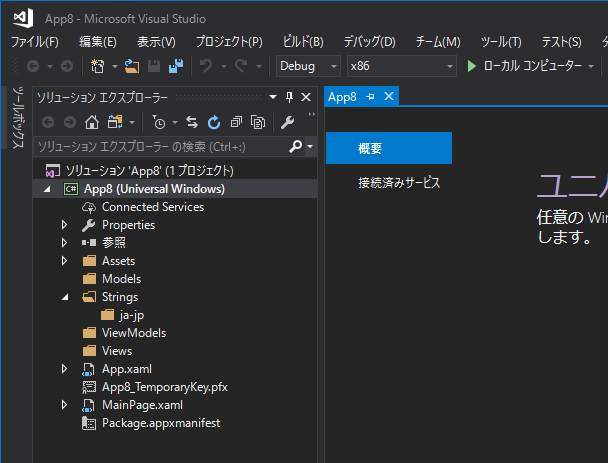Click the Open File toolbar icon
Viewport: 608px width, 463px height.
132,66
